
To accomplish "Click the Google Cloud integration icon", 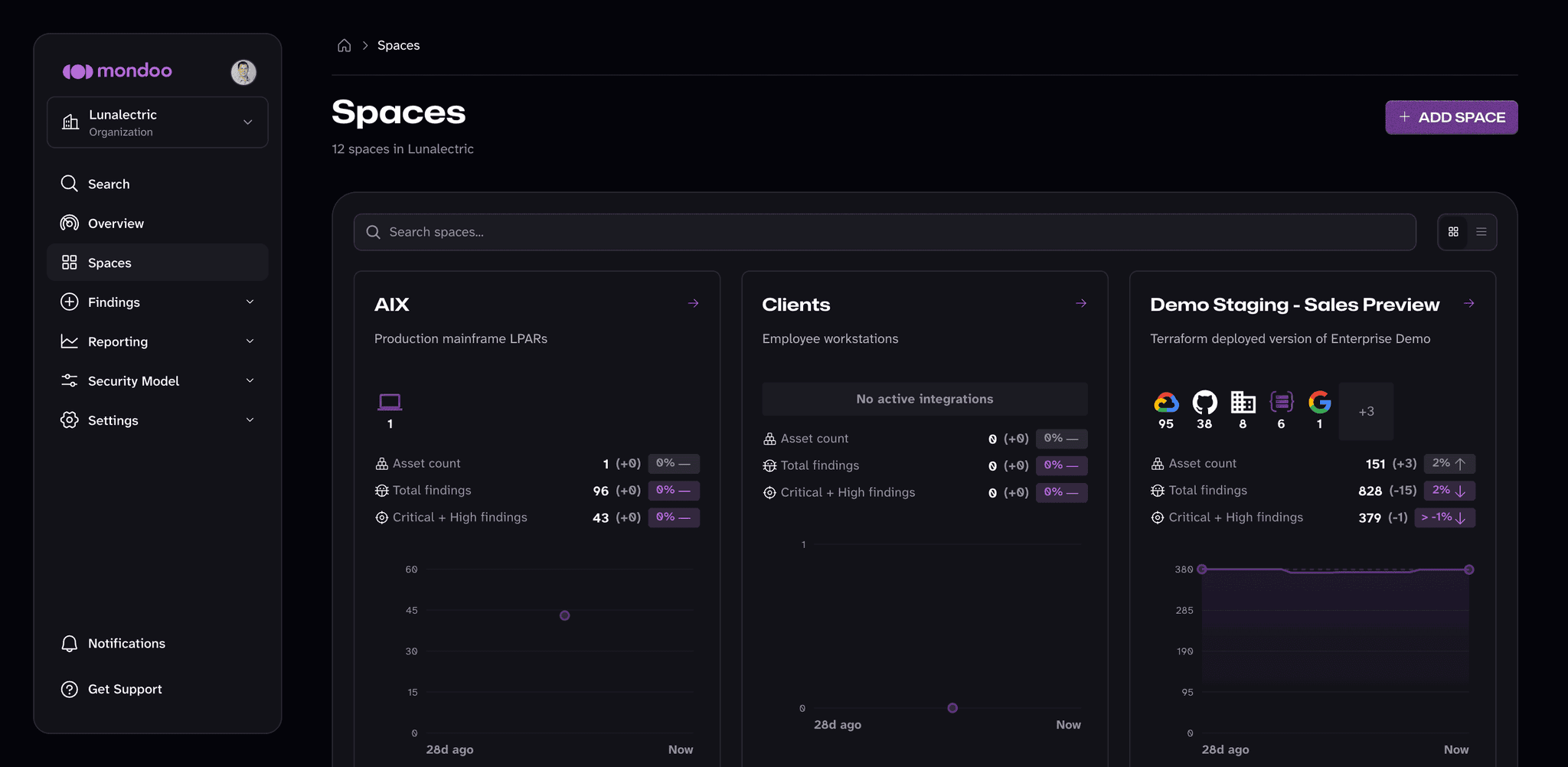I will click(1166, 402).
